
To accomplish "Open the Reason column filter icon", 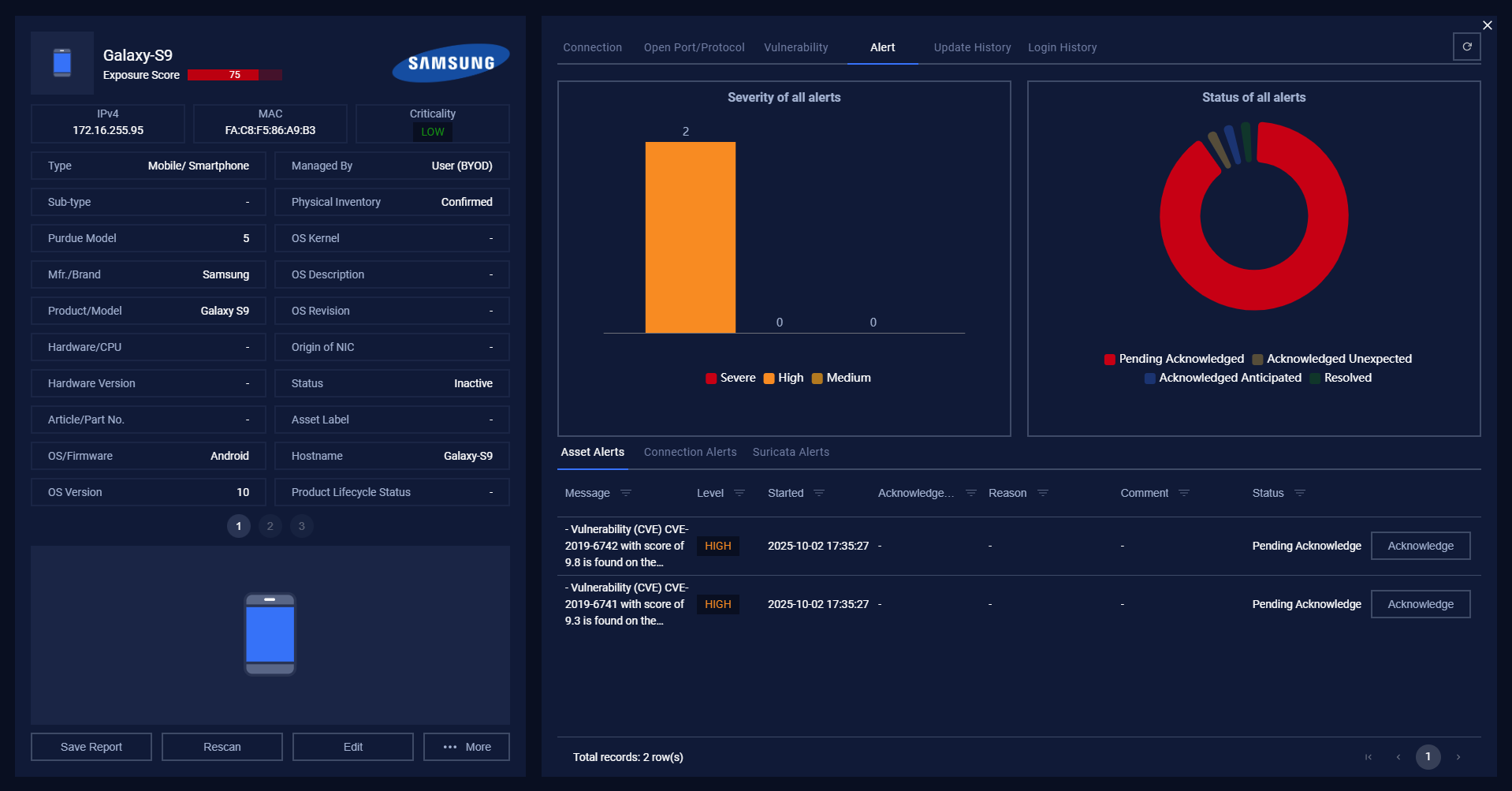I will point(1043,493).
